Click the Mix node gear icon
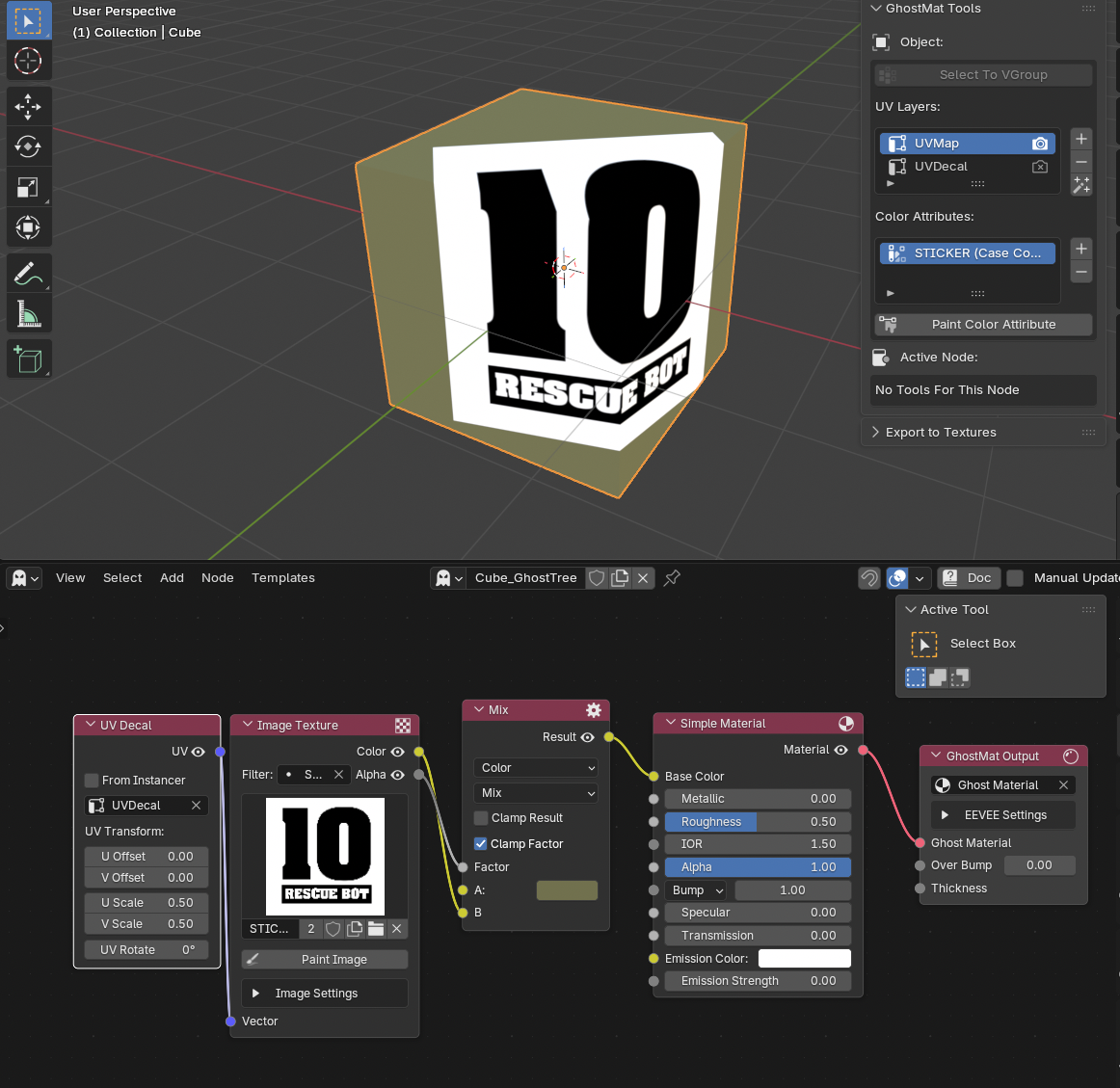This screenshot has height=1088, width=1120. [594, 710]
